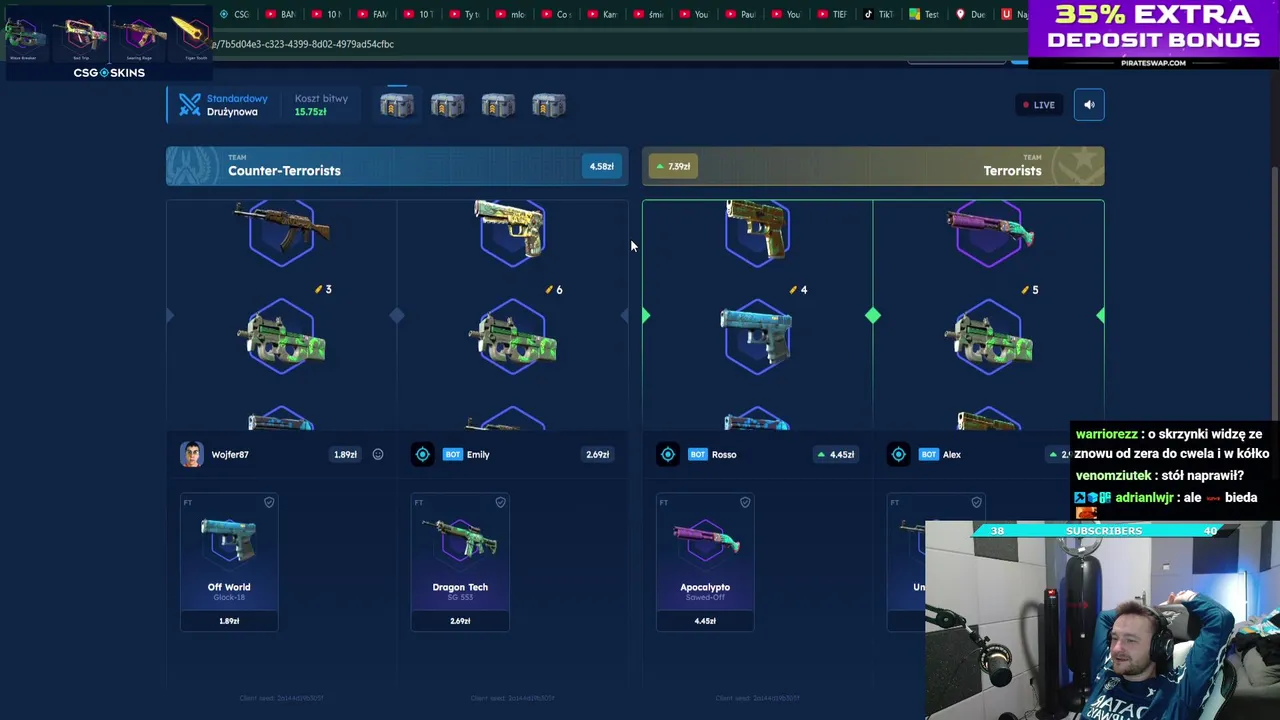The width and height of the screenshot is (1280, 720).
Task: Select the first battle case icon
Action: [x=396, y=105]
